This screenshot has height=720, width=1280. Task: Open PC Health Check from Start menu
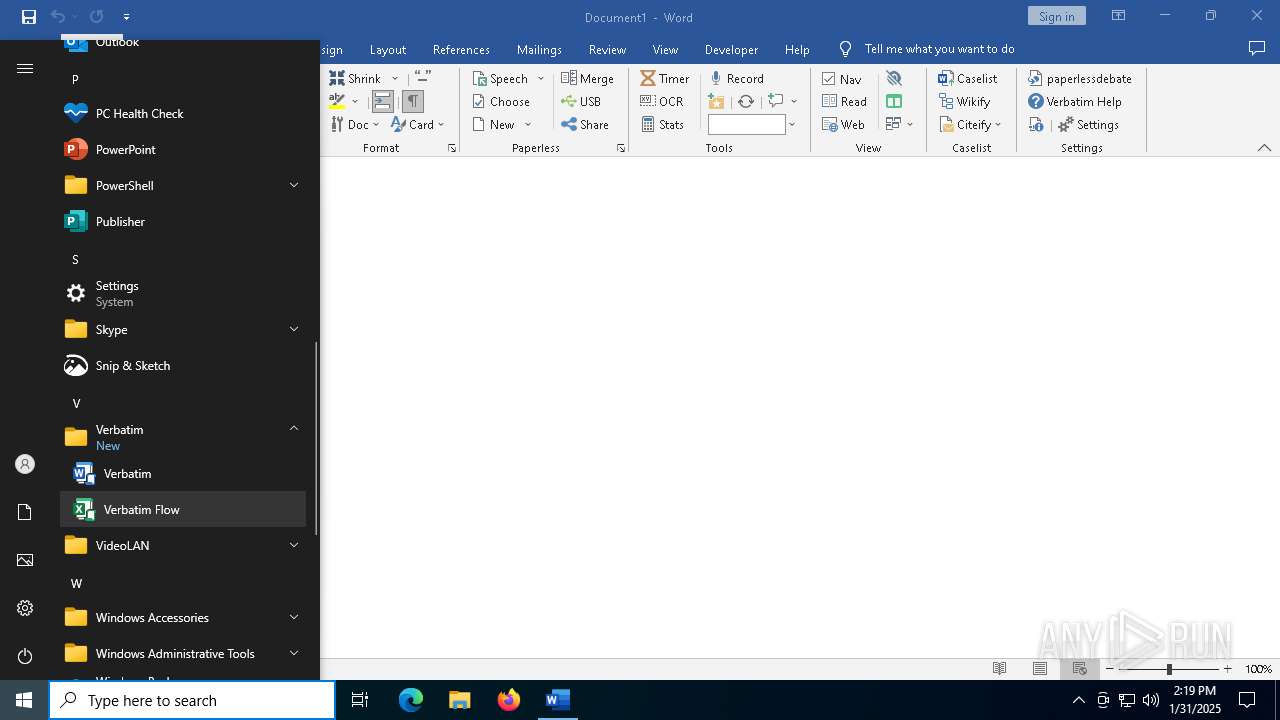(182, 113)
